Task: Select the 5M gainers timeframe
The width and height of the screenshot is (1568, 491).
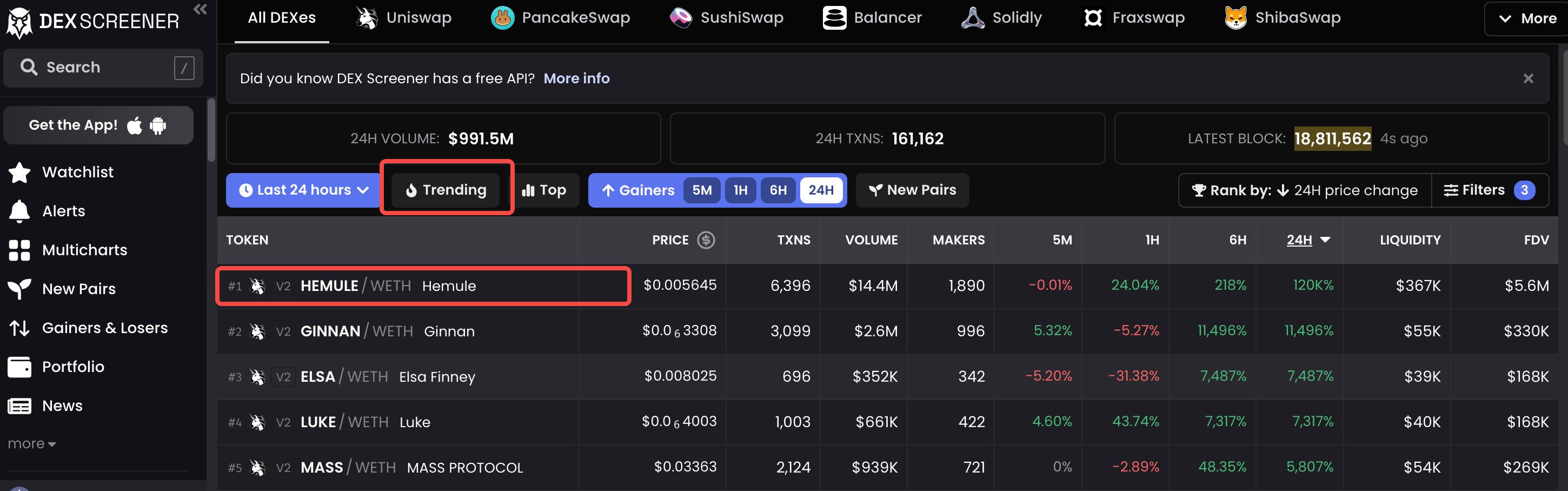Action: pyautogui.click(x=702, y=190)
